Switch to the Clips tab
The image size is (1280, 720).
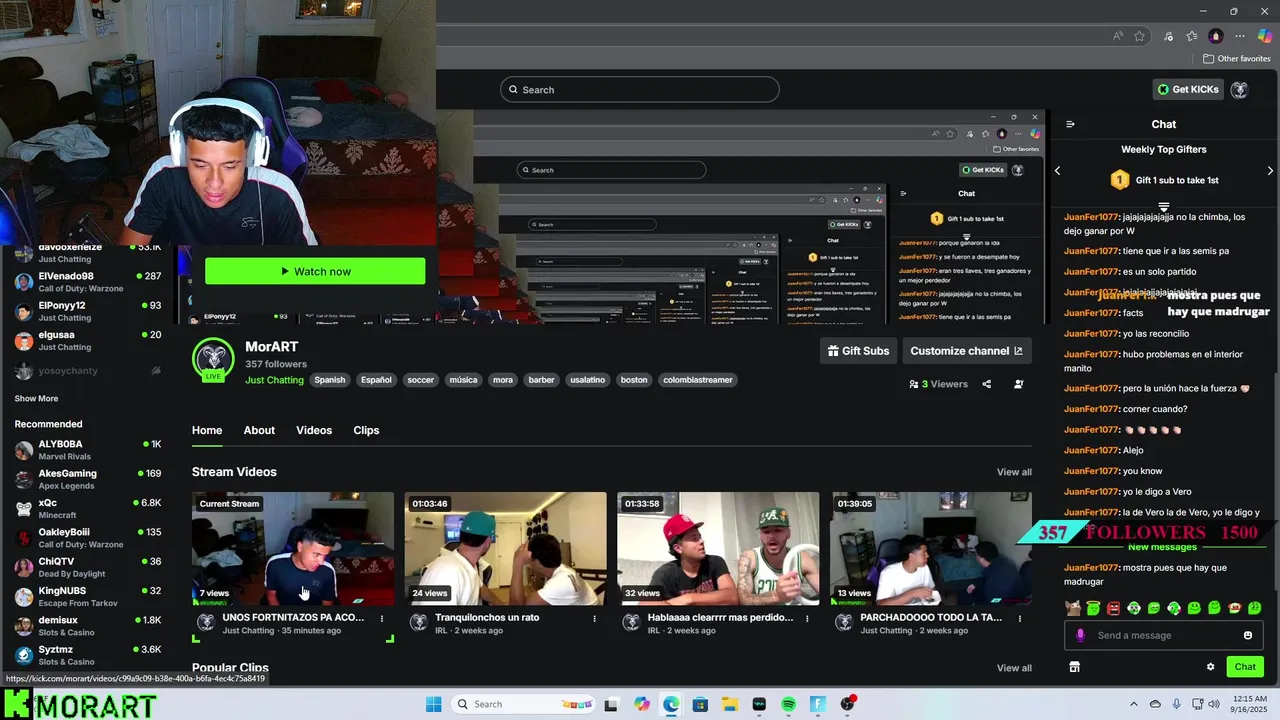pos(366,430)
